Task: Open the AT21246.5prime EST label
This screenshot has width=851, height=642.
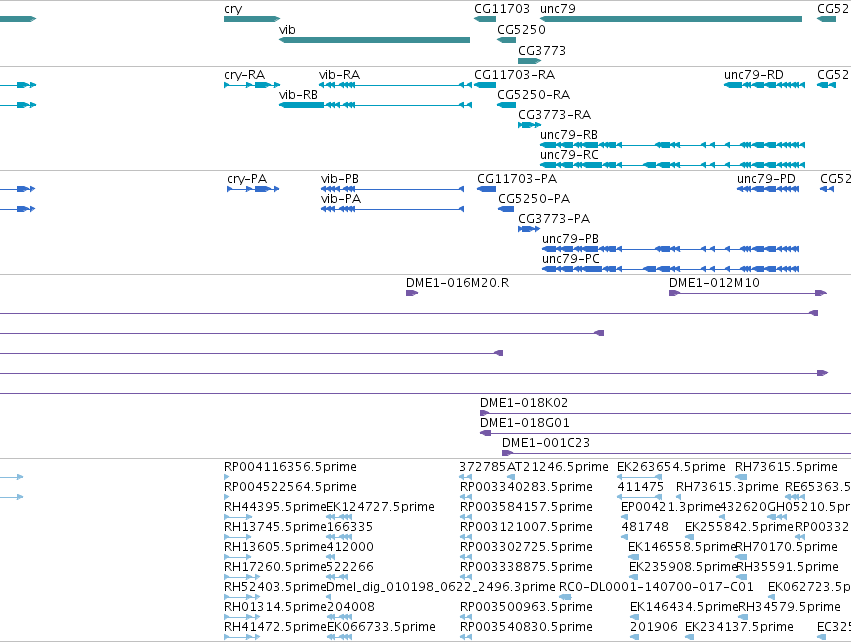Action: (x=557, y=467)
